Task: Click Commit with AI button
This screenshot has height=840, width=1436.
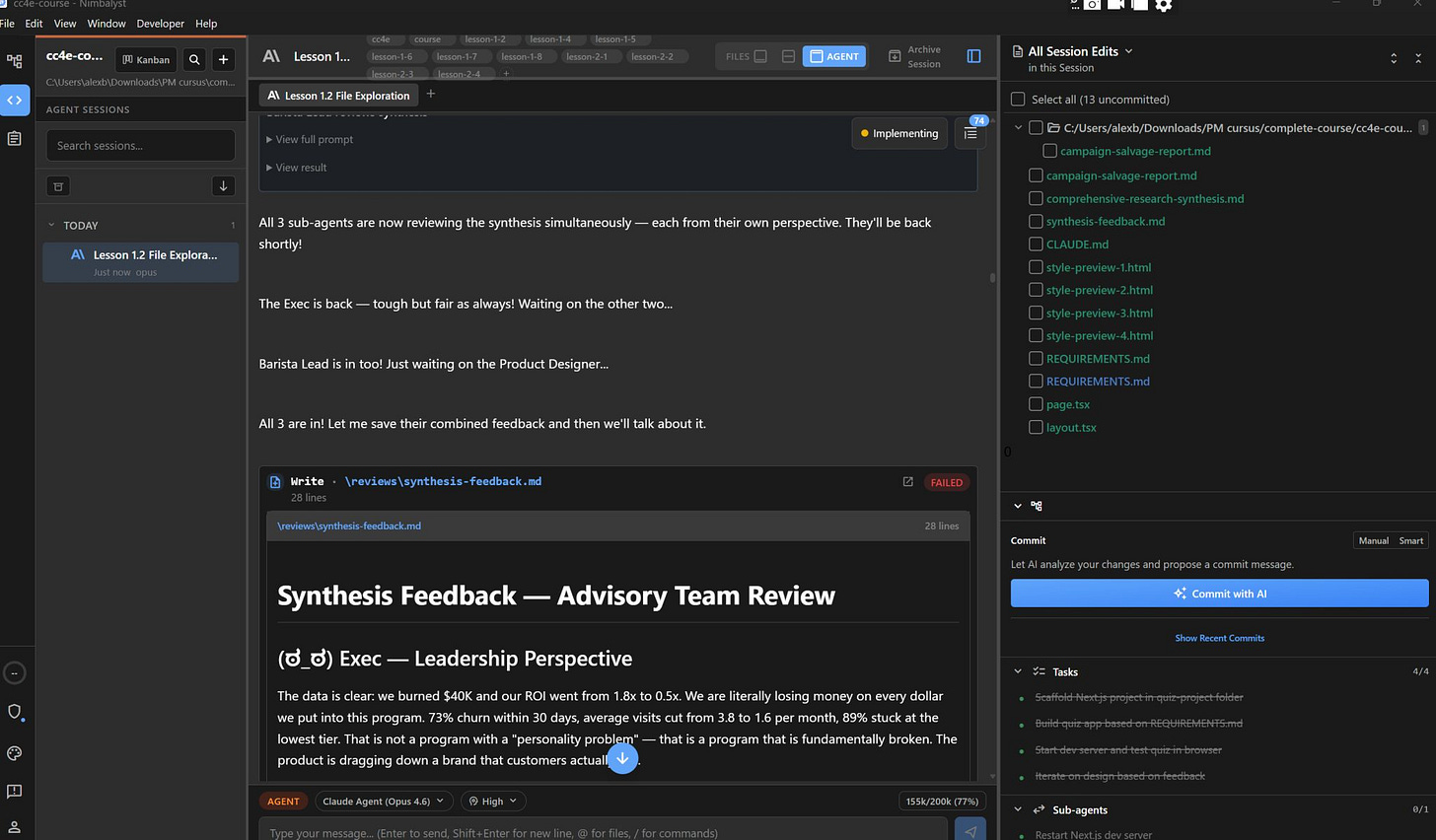Action: (x=1219, y=594)
